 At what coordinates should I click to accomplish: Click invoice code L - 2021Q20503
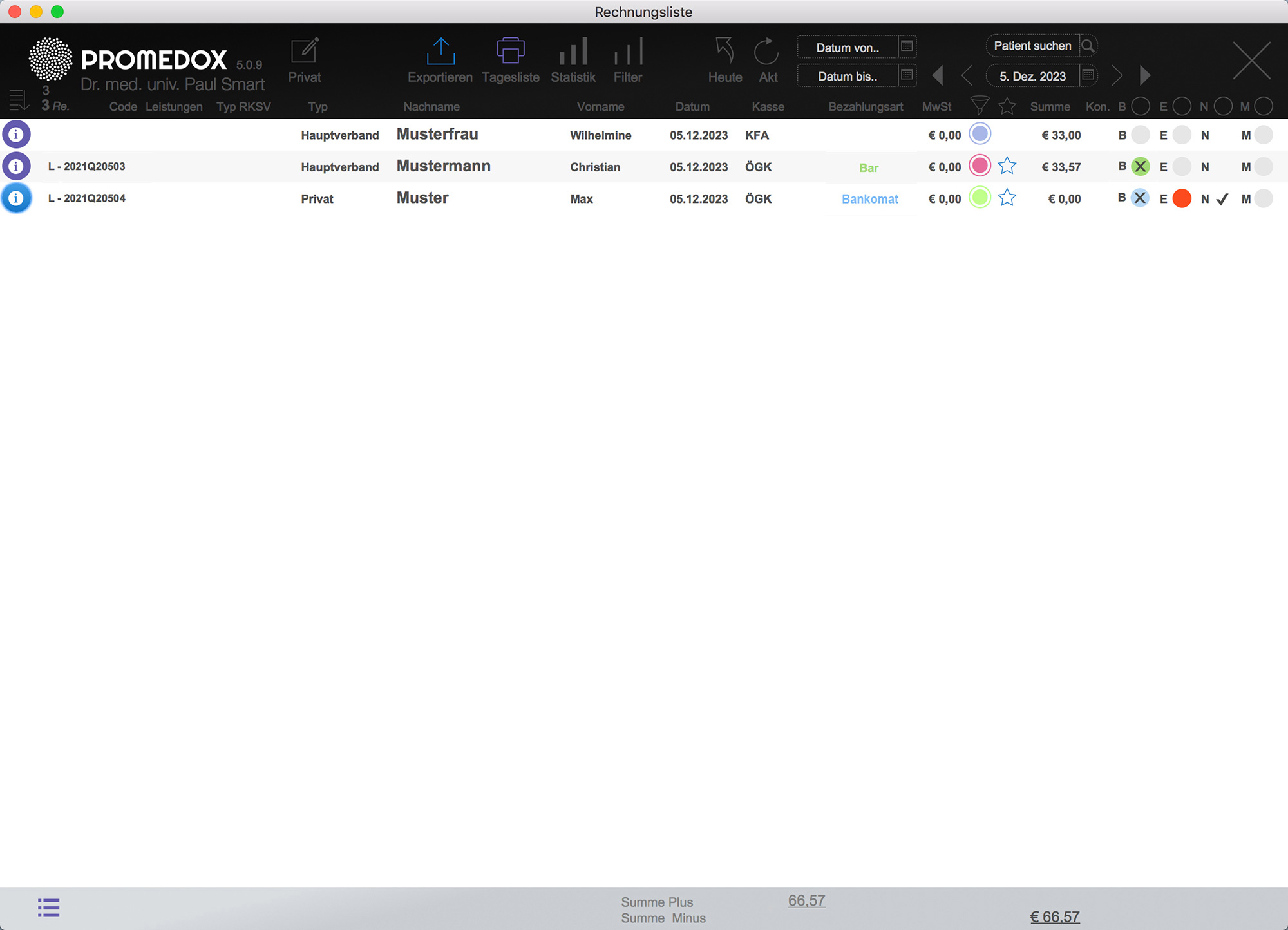tap(86, 166)
